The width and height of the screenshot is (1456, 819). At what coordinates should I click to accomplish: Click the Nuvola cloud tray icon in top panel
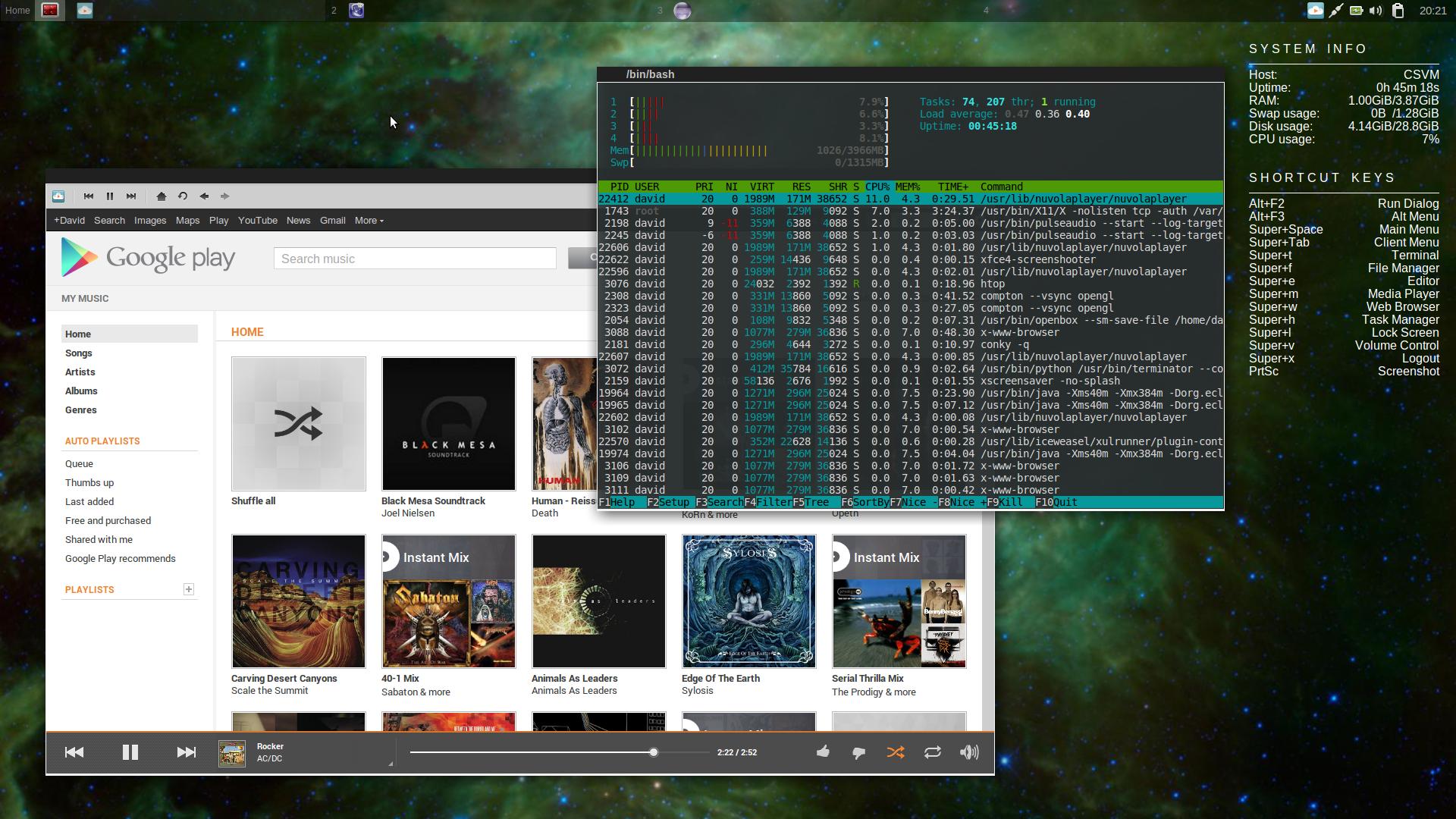click(x=1316, y=11)
